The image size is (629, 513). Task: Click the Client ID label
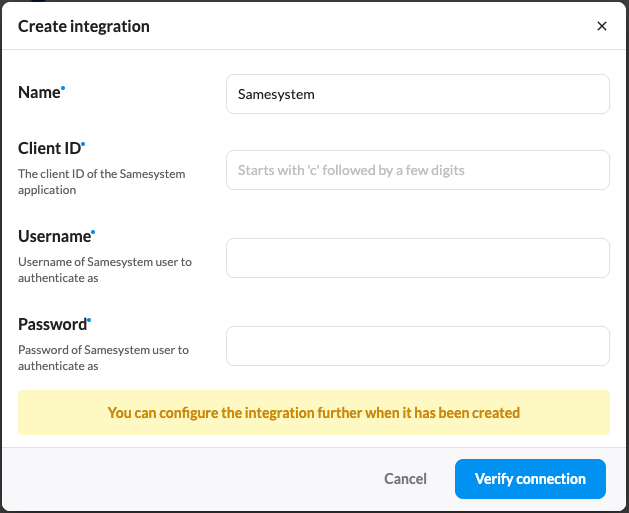pyautogui.click(x=48, y=148)
